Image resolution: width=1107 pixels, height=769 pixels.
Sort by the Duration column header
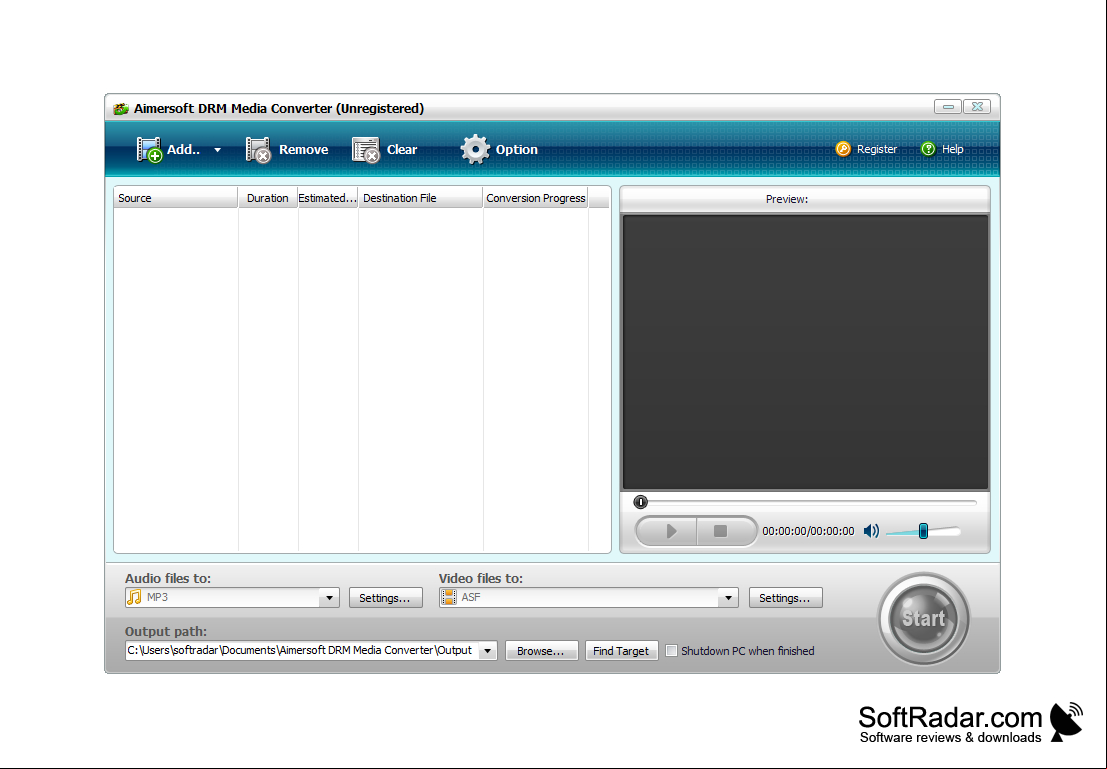click(268, 198)
